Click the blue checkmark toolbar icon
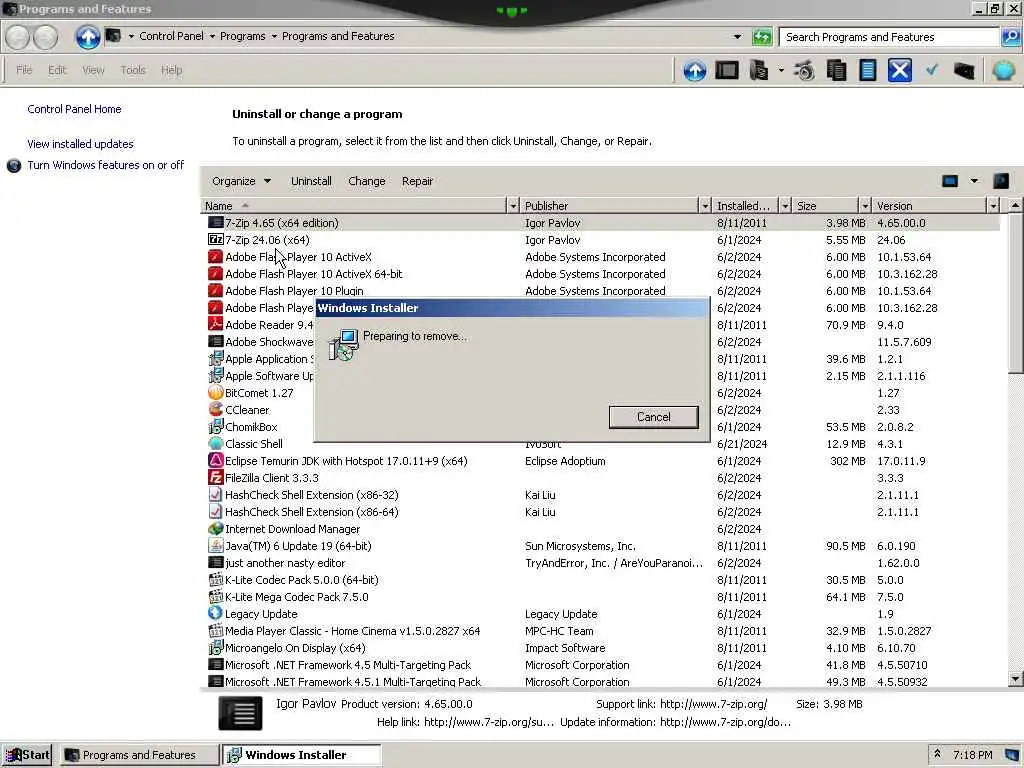Viewport: 1024px width, 768px height. pos(932,69)
